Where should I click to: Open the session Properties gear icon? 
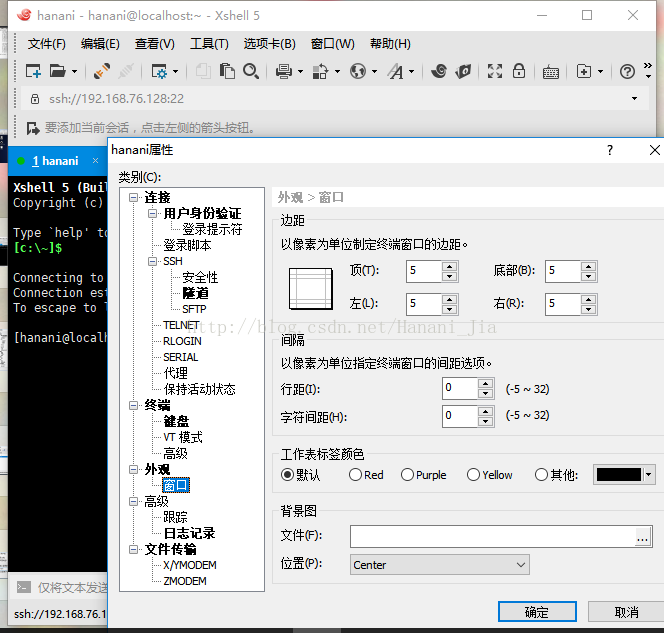[160, 71]
